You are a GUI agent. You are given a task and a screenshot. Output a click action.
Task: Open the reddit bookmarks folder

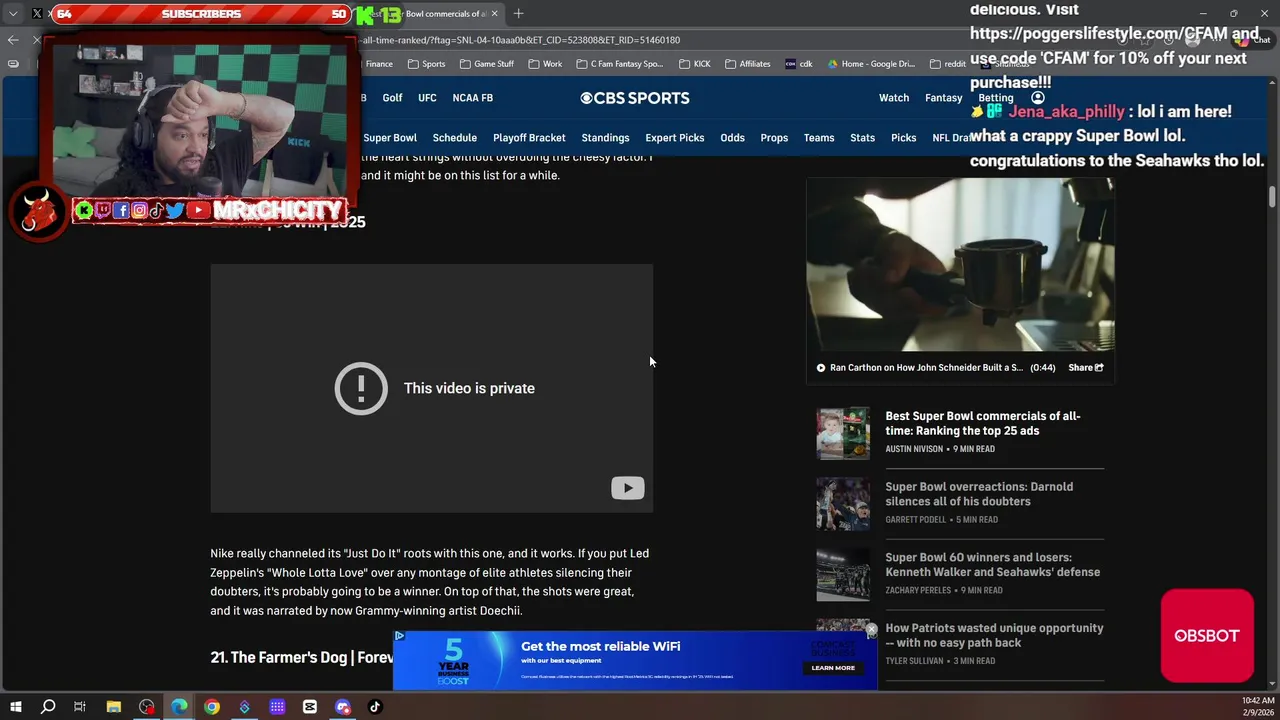tap(948, 64)
